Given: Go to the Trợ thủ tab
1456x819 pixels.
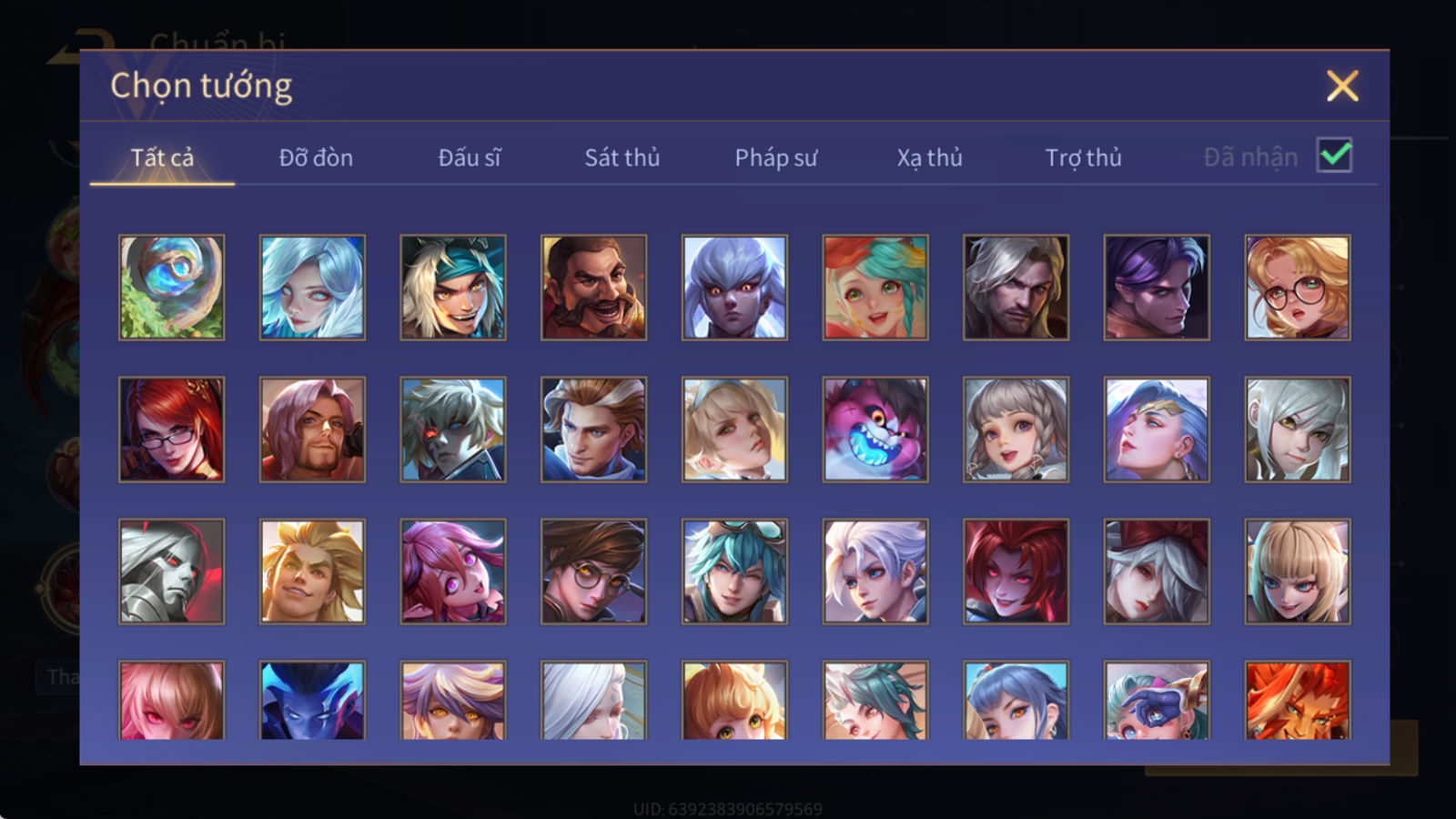Looking at the screenshot, I should (1083, 157).
